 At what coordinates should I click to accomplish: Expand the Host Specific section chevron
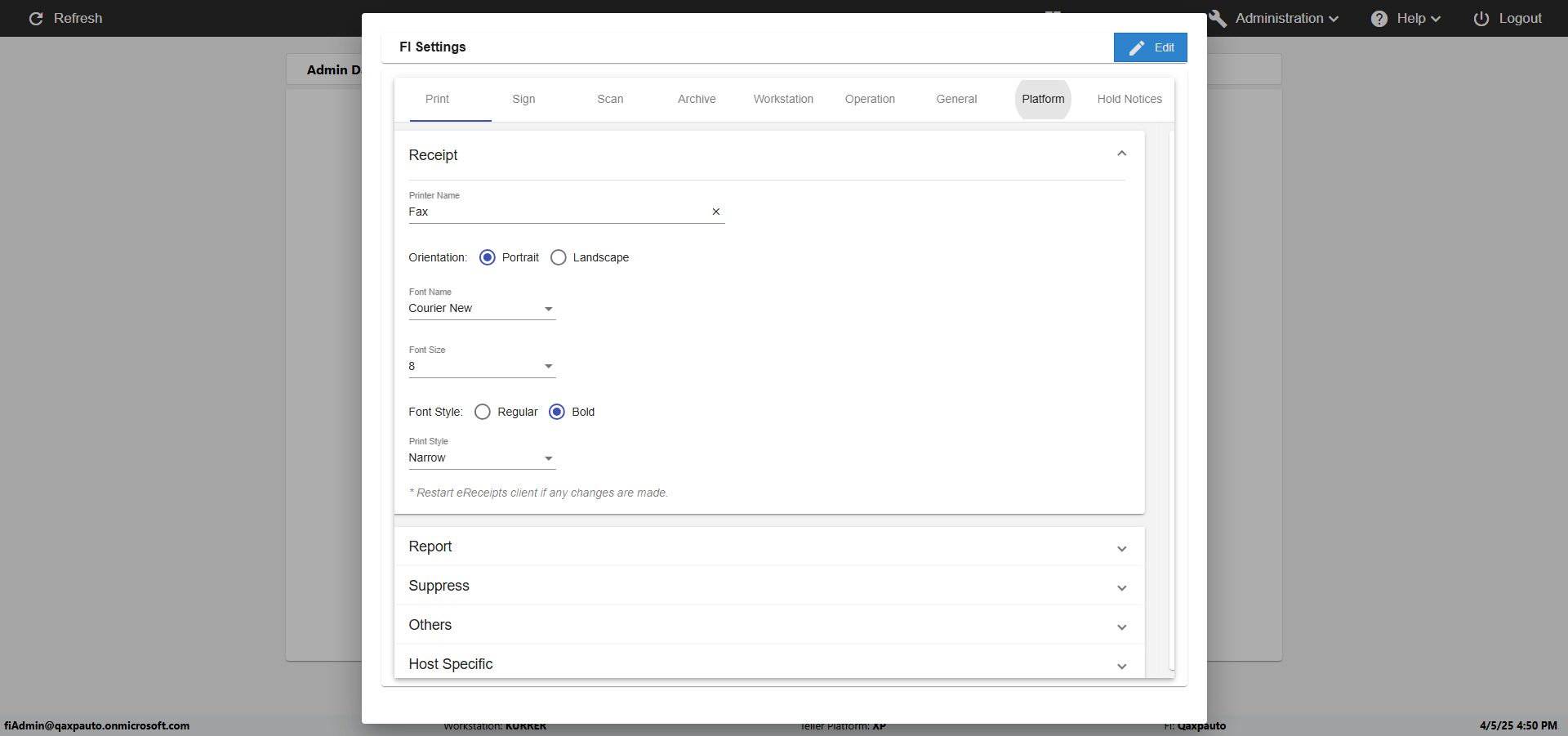[x=1121, y=666]
